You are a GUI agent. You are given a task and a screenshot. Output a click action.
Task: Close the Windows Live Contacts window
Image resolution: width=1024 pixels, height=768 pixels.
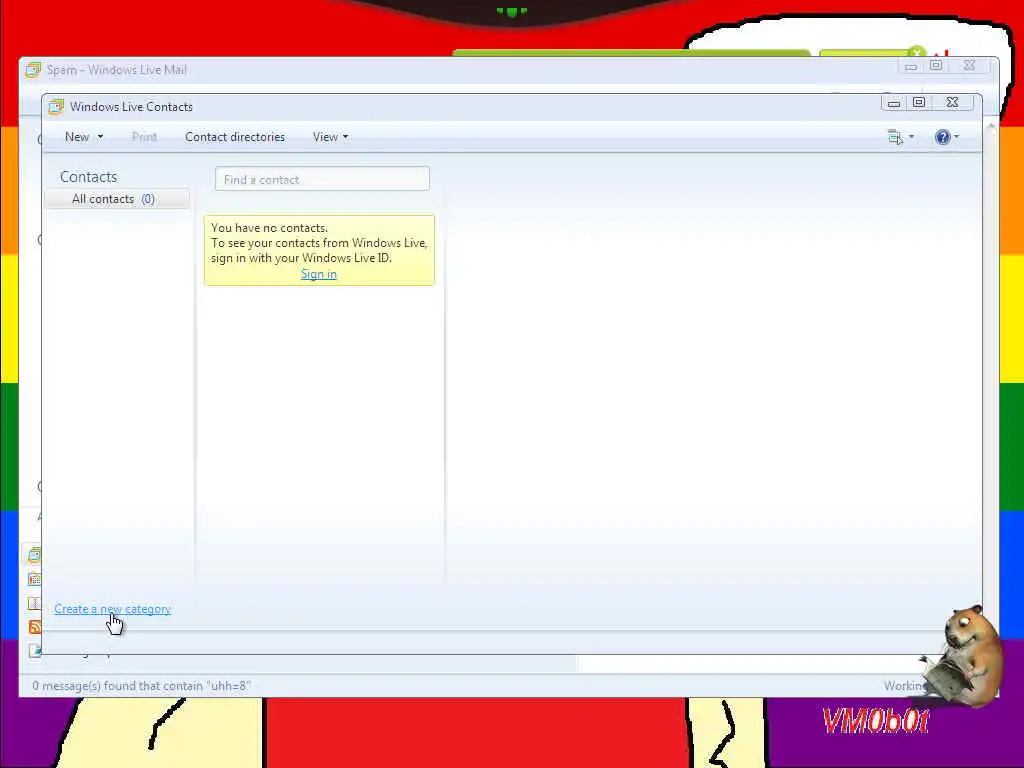coord(953,103)
